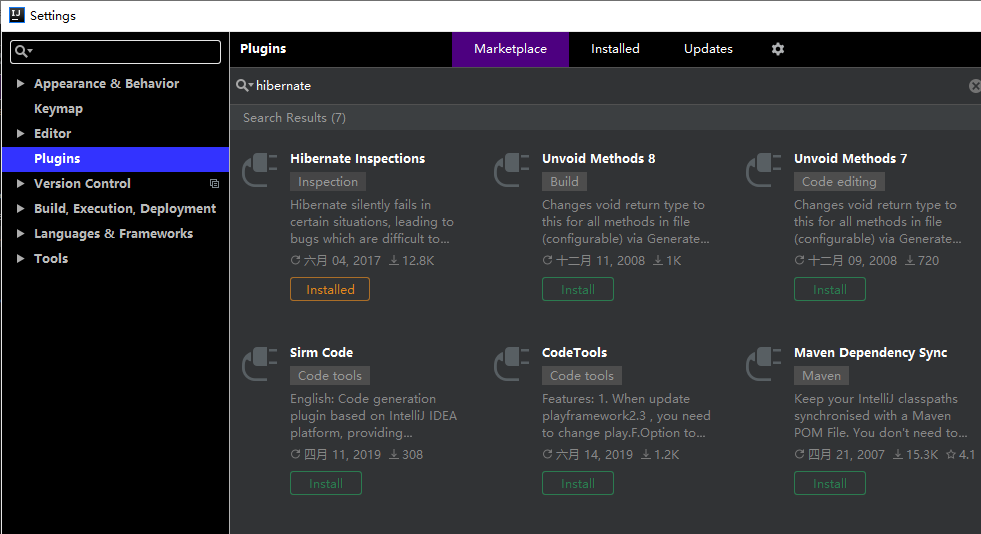Click the Unvoid Methods 8 plugin icon
Image resolution: width=981 pixels, height=534 pixels.
512,170
